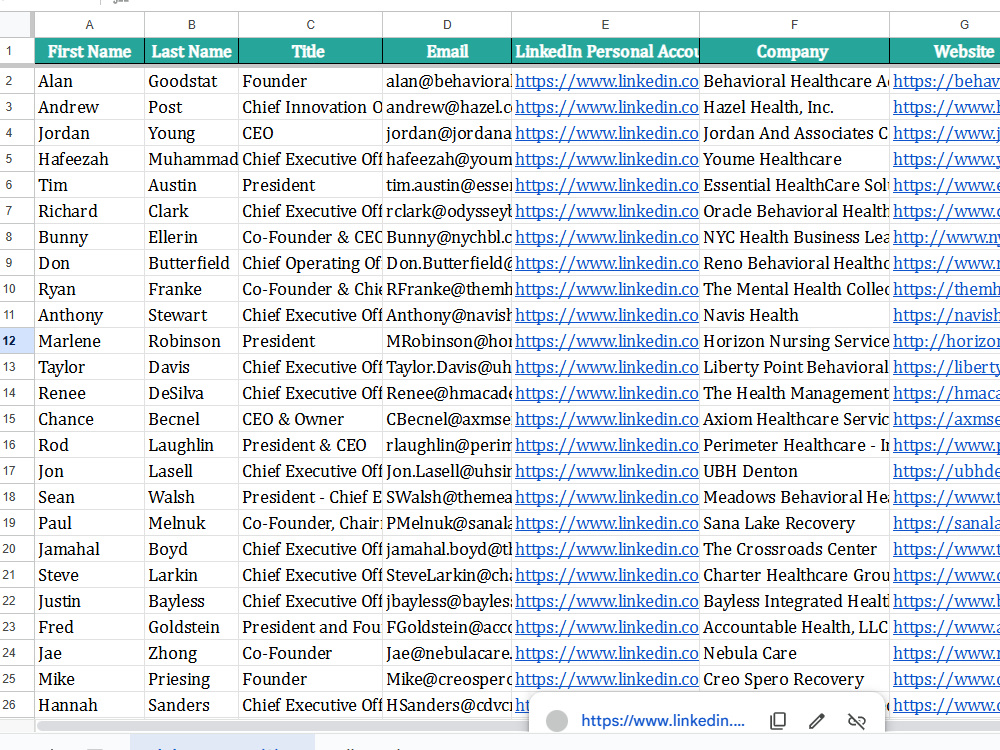The width and height of the screenshot is (1000, 750).
Task: Select the tim.austin email cell
Action: [x=447, y=185]
